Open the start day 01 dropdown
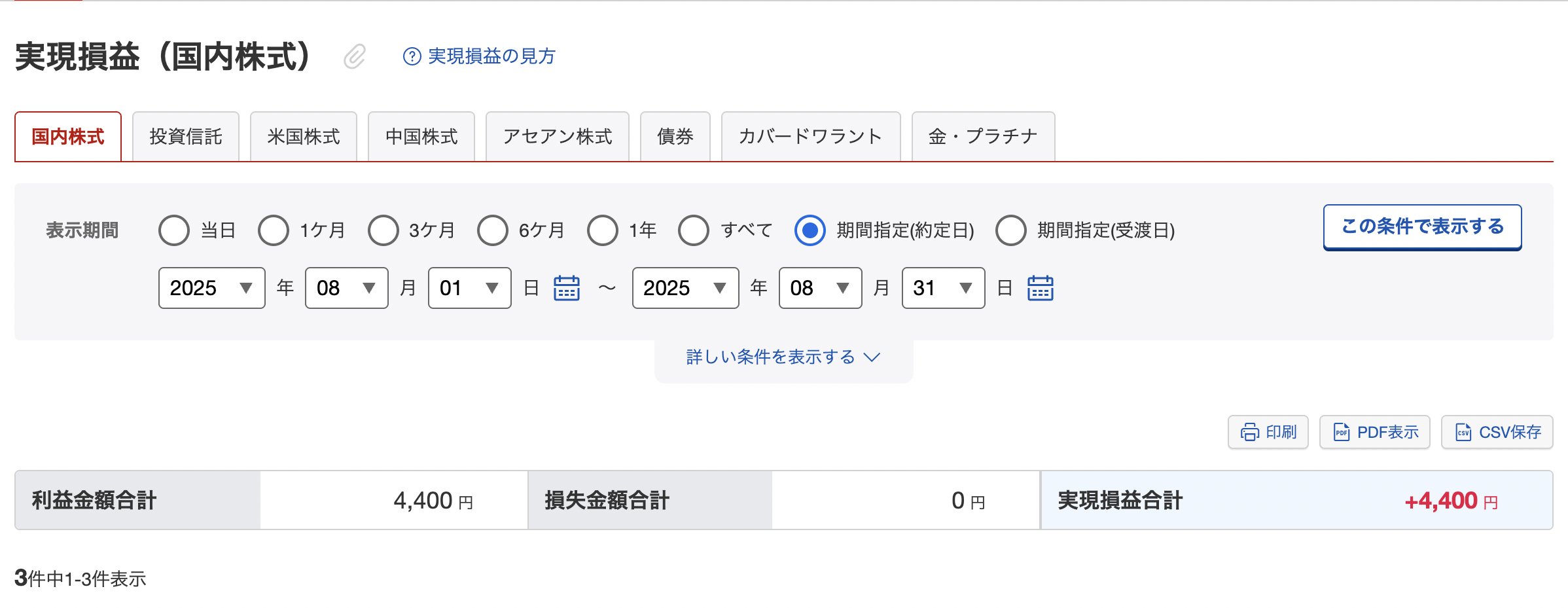Screen dimensions: 1568x608 point(470,288)
